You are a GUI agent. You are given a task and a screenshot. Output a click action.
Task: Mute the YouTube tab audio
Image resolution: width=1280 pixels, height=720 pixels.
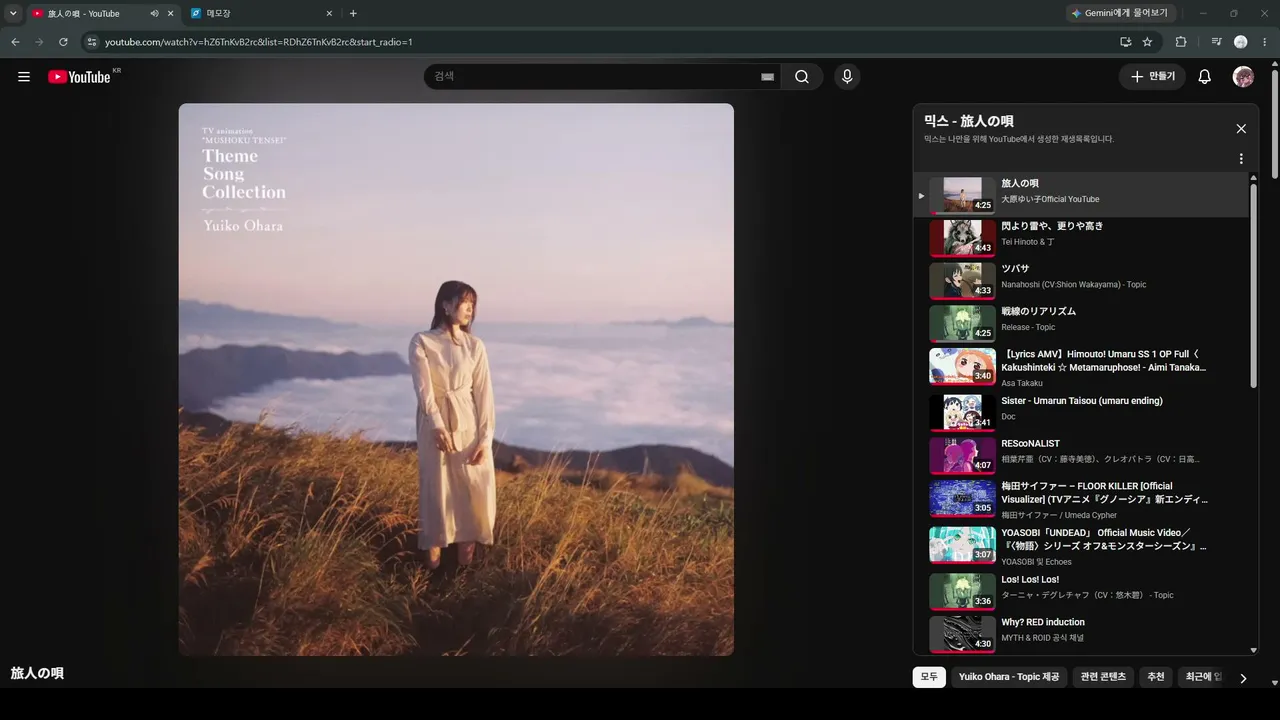click(154, 14)
